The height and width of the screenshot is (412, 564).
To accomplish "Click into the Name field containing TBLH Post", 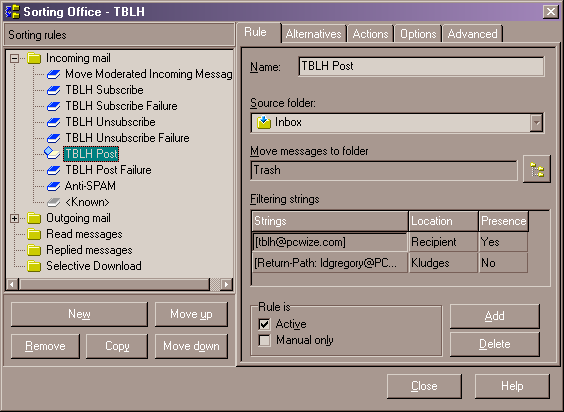I will 421,66.
